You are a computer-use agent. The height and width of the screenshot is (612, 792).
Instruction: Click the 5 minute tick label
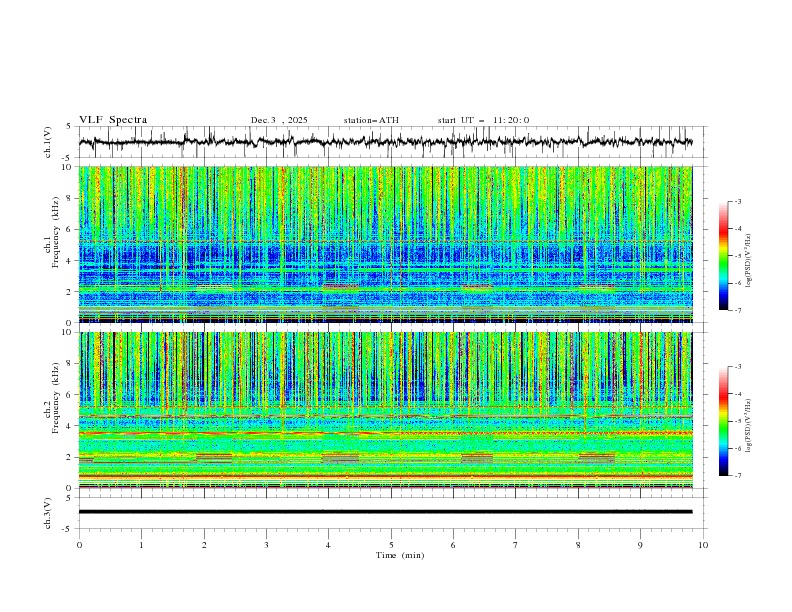click(391, 545)
